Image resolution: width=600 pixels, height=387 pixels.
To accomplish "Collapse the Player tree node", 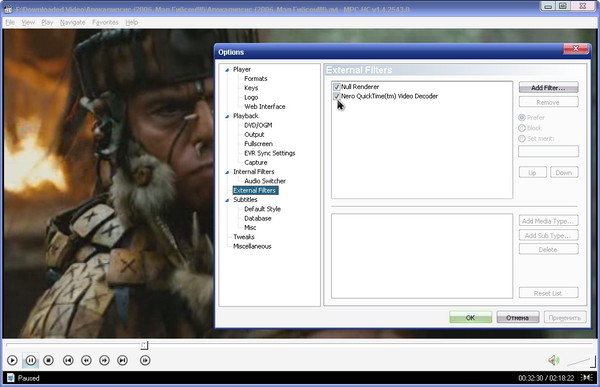I will point(227,70).
